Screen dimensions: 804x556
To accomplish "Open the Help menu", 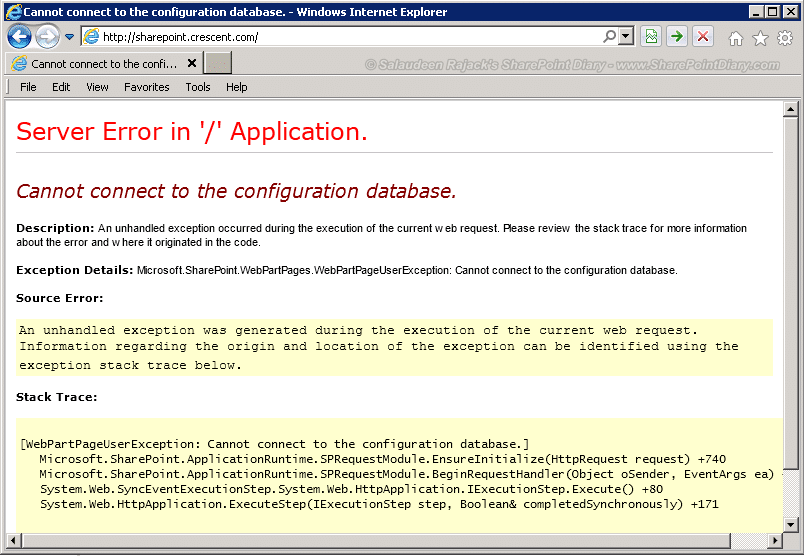I will (x=237, y=87).
